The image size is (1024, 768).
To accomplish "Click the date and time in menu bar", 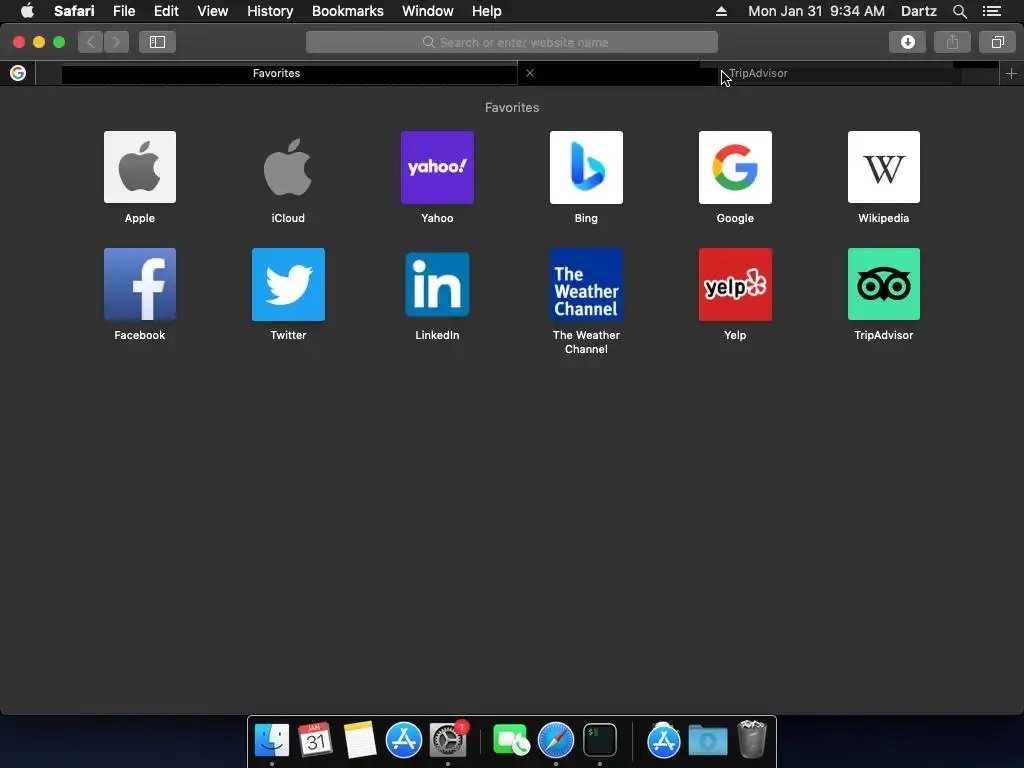I will point(816,11).
